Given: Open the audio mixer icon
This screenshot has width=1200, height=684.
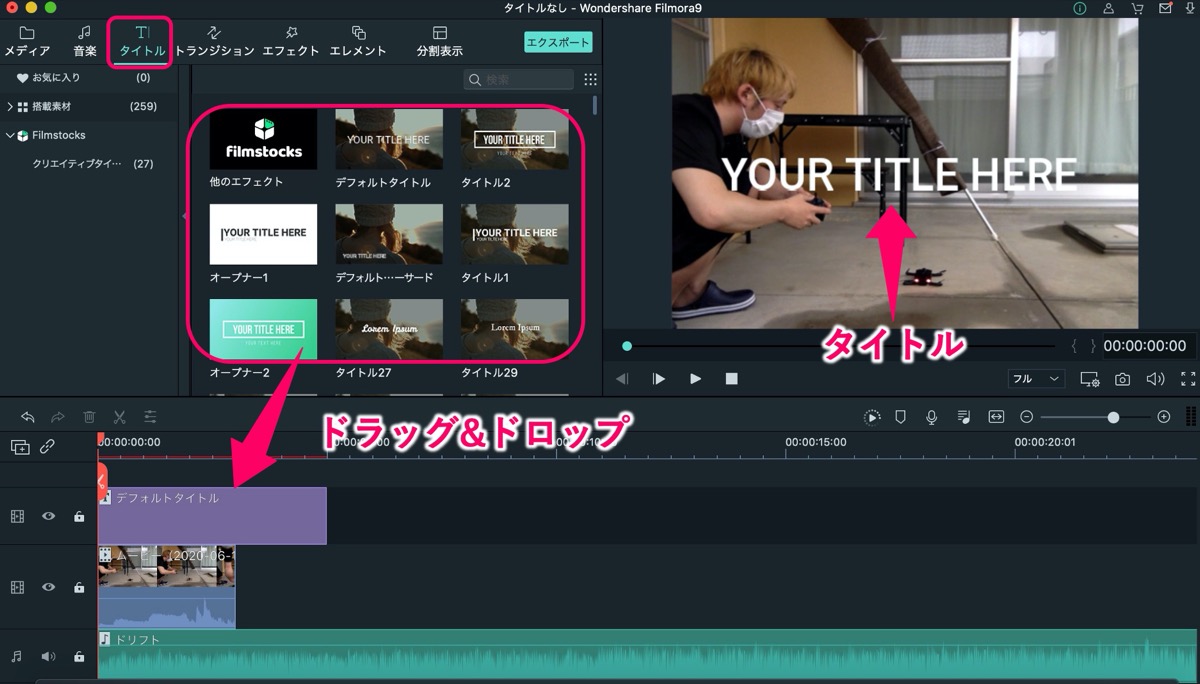Looking at the screenshot, I should [964, 417].
